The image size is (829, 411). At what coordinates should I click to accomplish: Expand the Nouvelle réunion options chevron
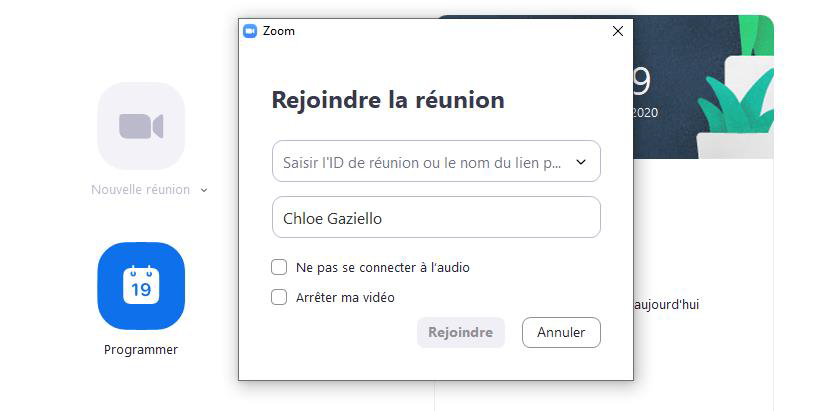point(204,190)
